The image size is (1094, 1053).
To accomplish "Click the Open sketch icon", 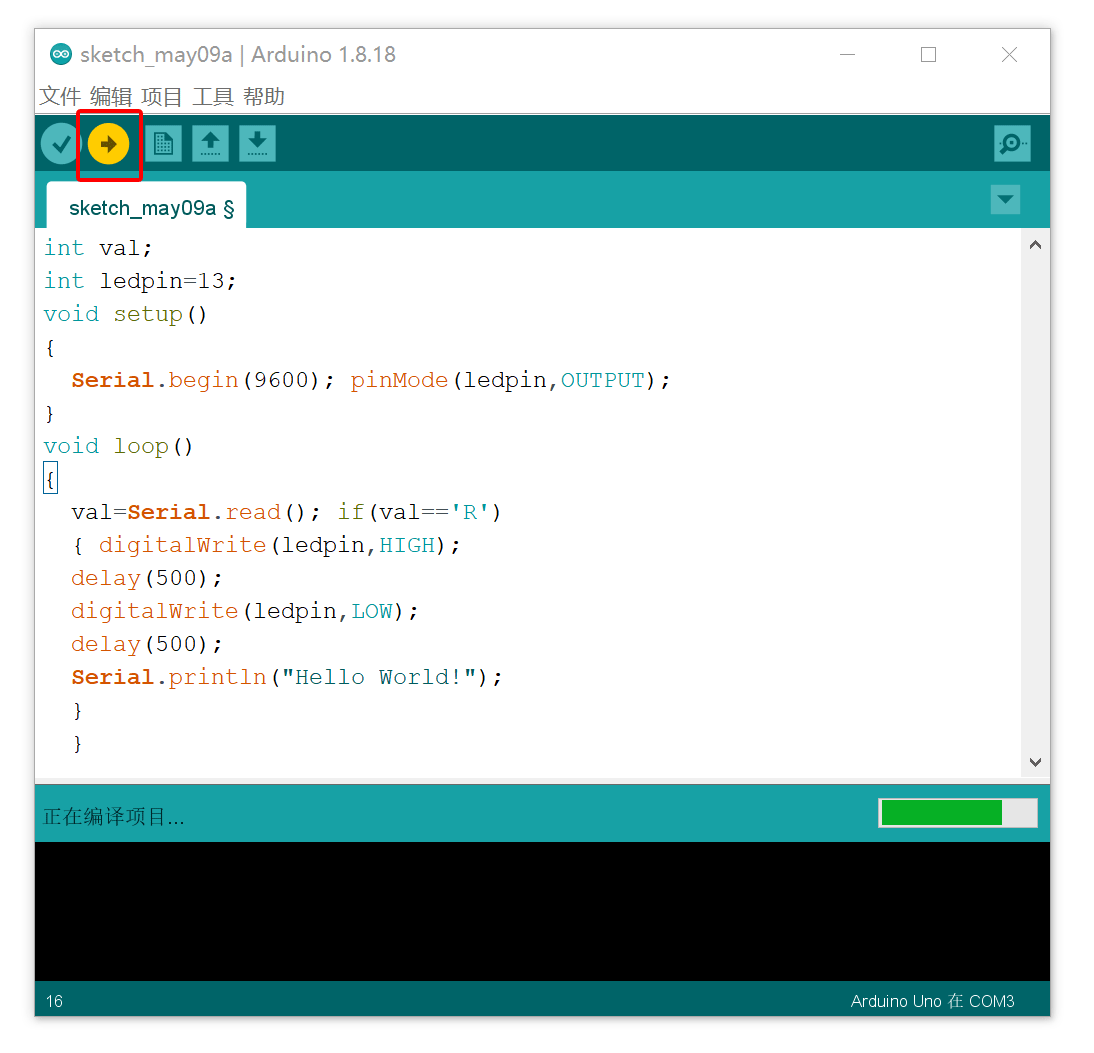I will (210, 143).
